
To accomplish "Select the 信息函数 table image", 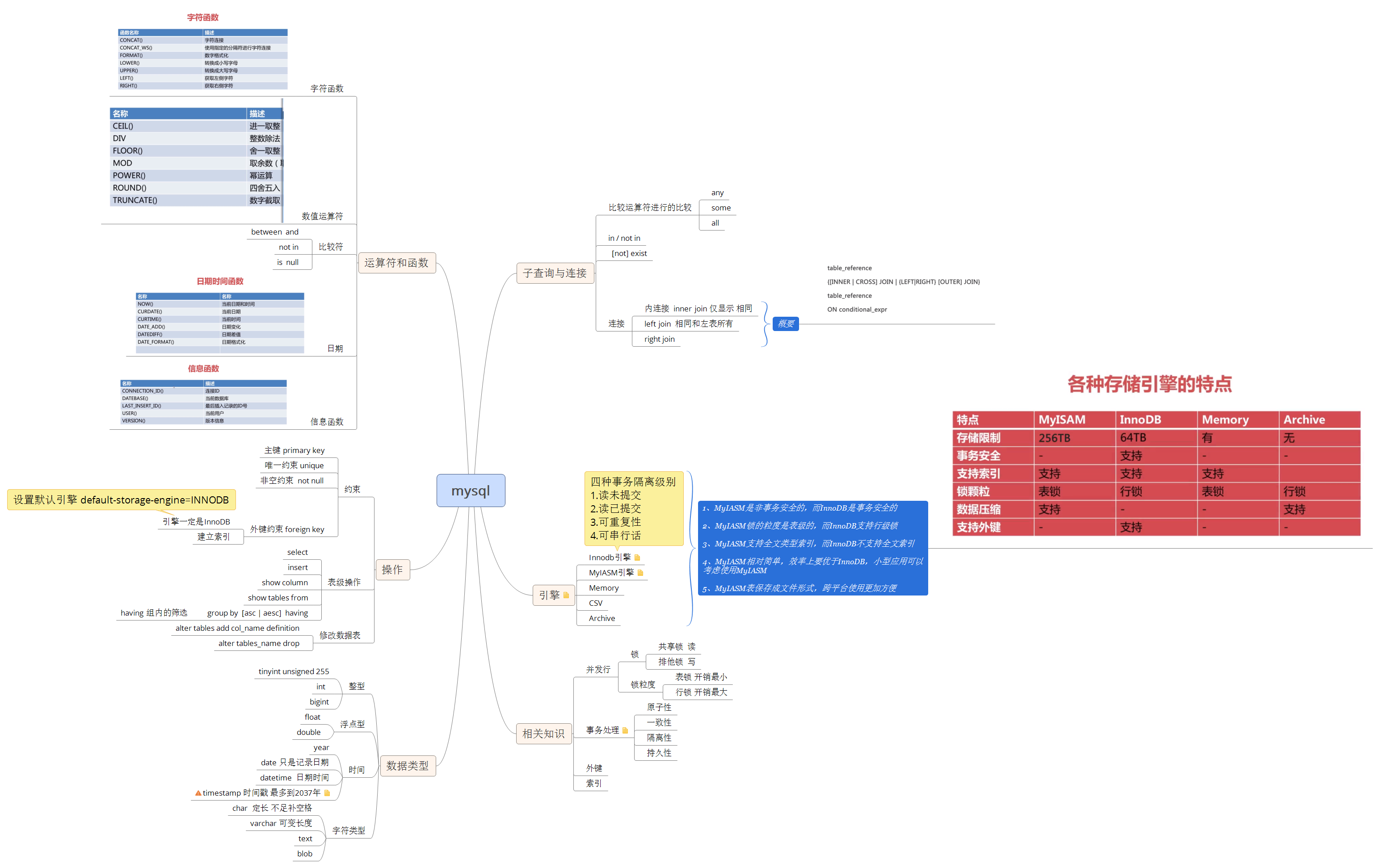I will tap(203, 394).
